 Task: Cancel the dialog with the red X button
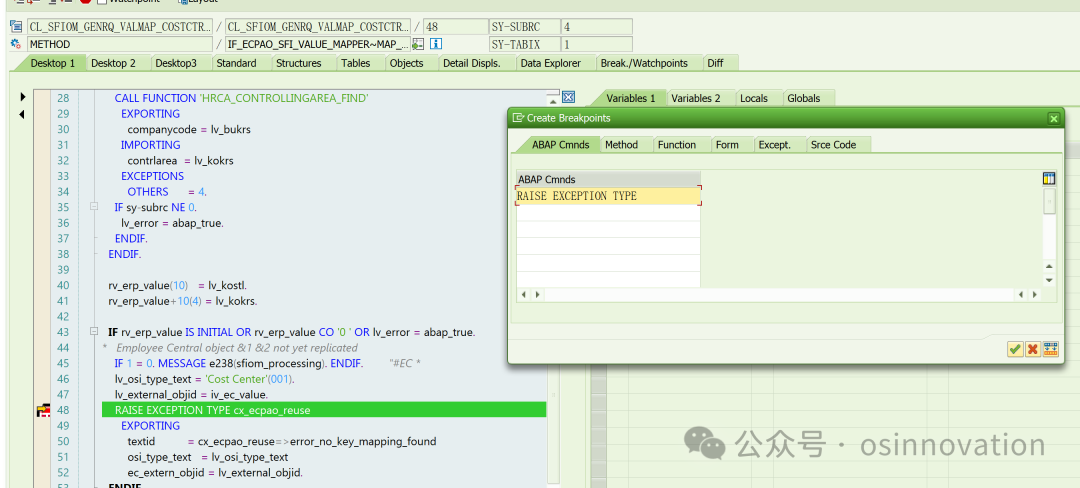pyautogui.click(x=1032, y=349)
